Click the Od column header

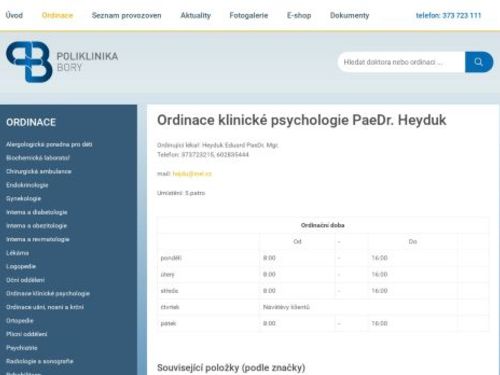coord(297,242)
